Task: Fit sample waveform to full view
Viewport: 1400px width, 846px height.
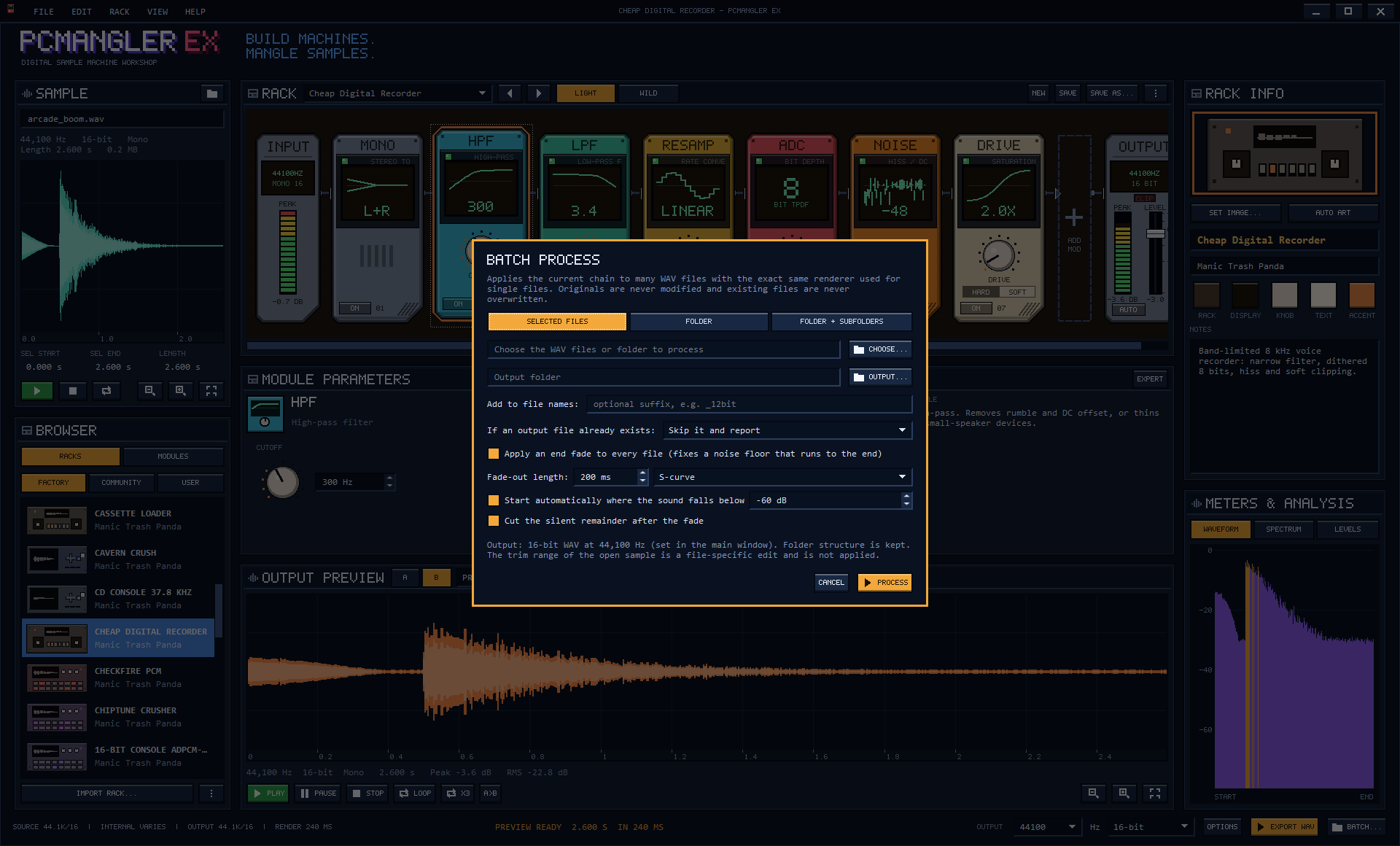Action: click(x=211, y=391)
